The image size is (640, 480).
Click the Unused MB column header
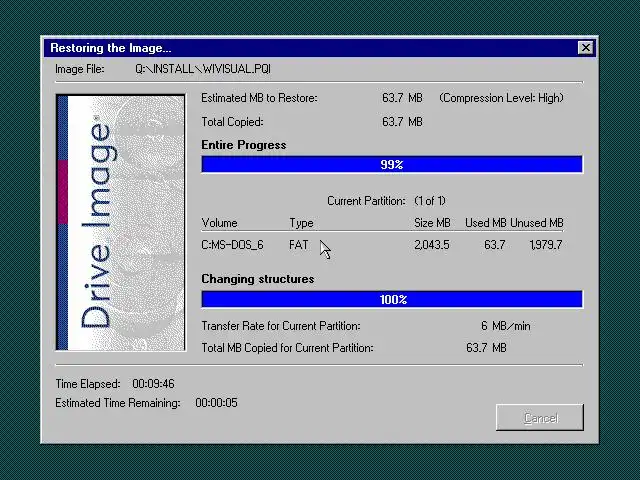[x=537, y=223]
